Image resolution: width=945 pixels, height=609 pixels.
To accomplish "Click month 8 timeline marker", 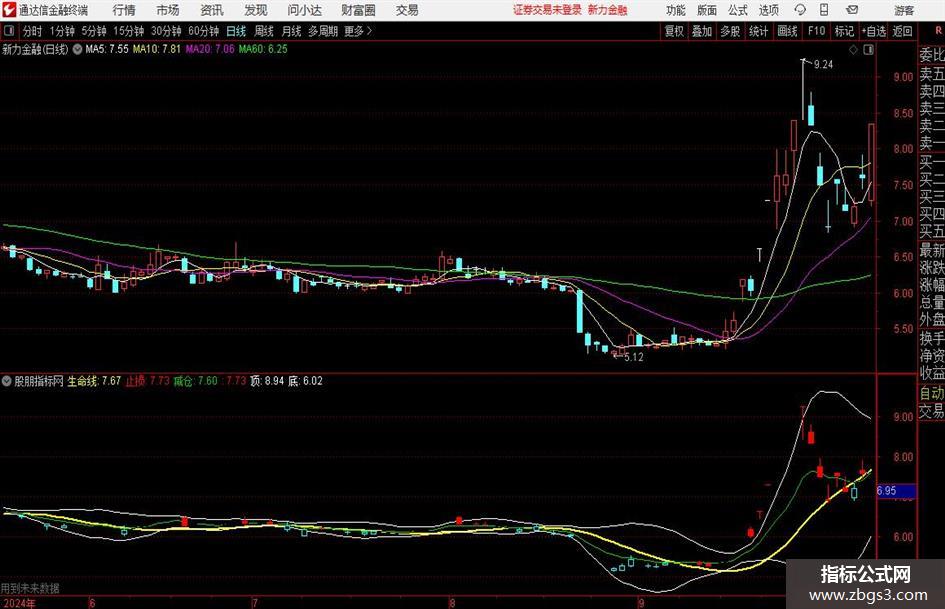I will tap(451, 603).
